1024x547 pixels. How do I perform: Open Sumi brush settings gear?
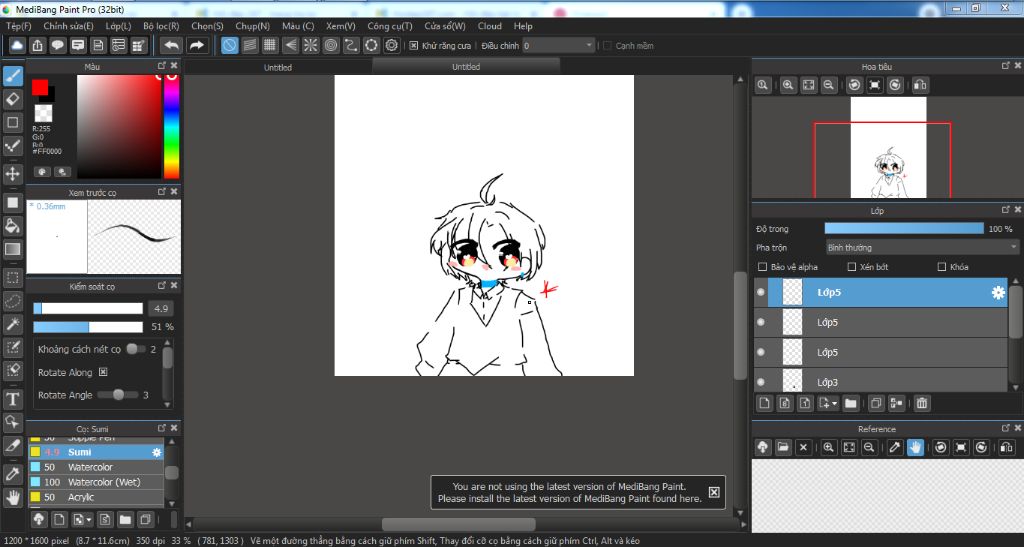(157, 452)
